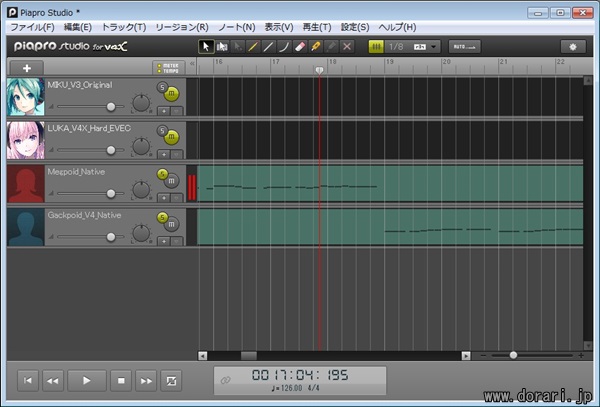Click MIKU_V3_Original volume slider
The width and height of the screenshot is (600, 407).
click(x=91, y=107)
